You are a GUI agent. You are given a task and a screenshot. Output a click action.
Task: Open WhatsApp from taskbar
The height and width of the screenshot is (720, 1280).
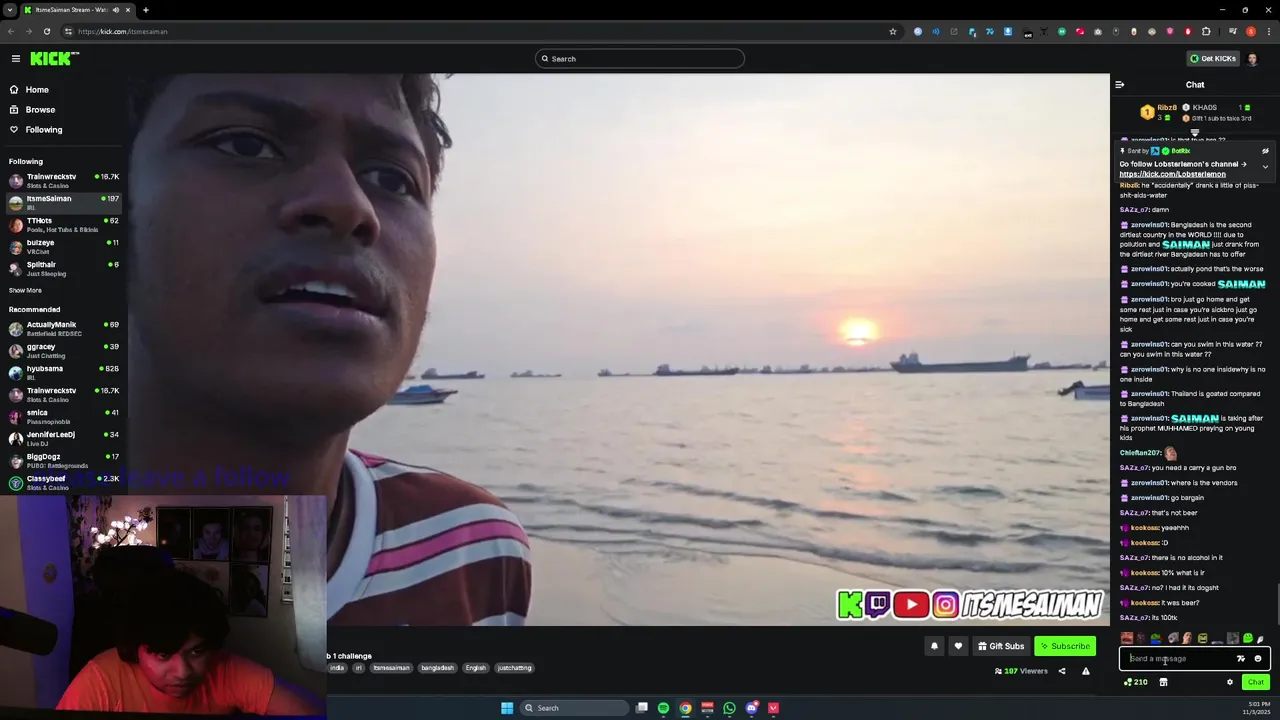tap(729, 708)
